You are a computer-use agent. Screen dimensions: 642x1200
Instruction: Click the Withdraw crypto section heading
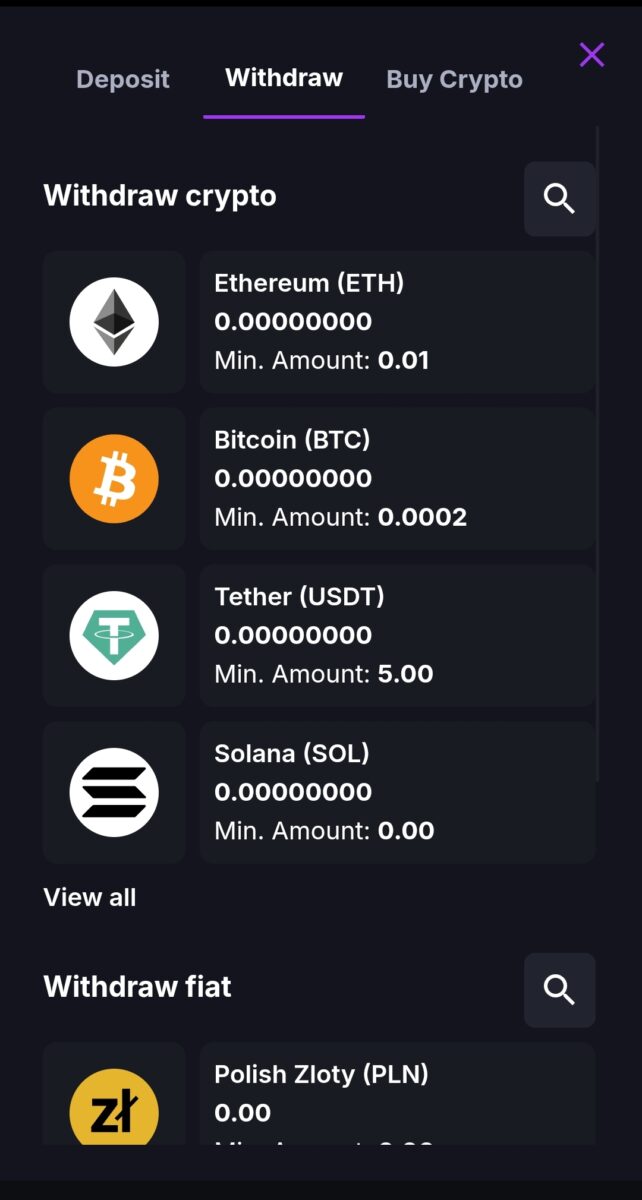[x=159, y=196]
